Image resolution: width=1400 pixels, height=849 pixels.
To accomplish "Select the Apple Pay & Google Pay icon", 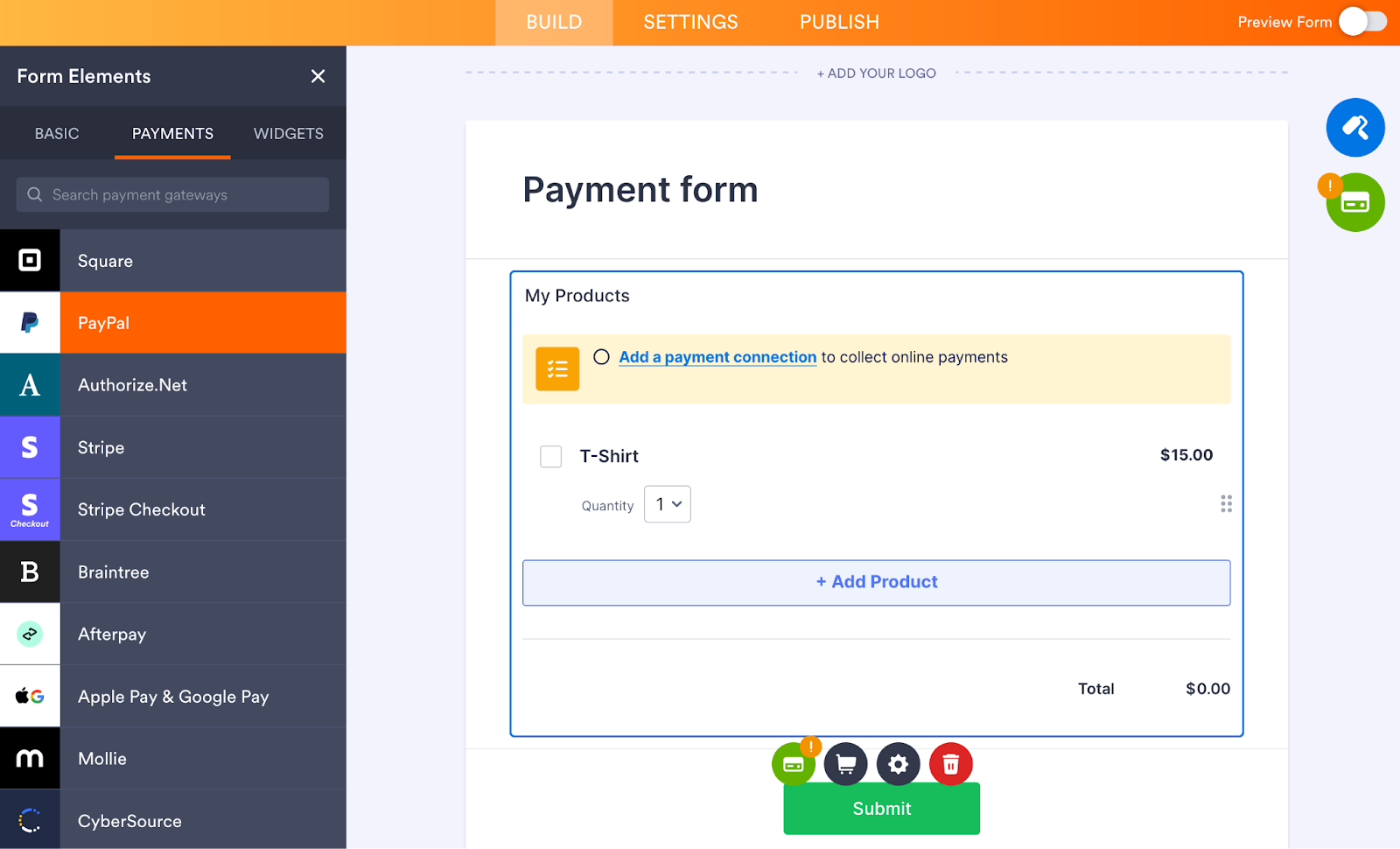I will 30,696.
